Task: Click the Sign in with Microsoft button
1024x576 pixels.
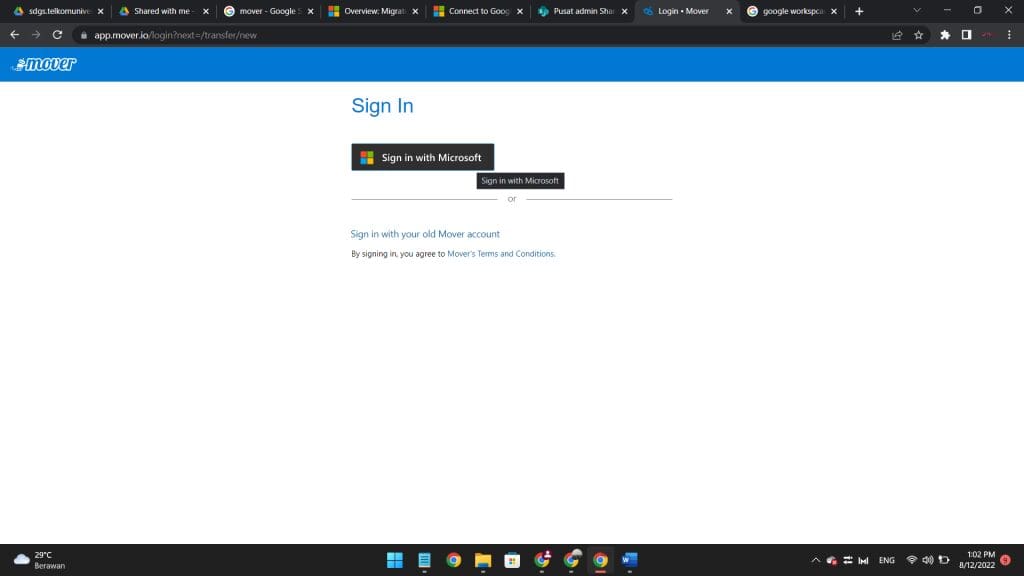Action: [423, 157]
